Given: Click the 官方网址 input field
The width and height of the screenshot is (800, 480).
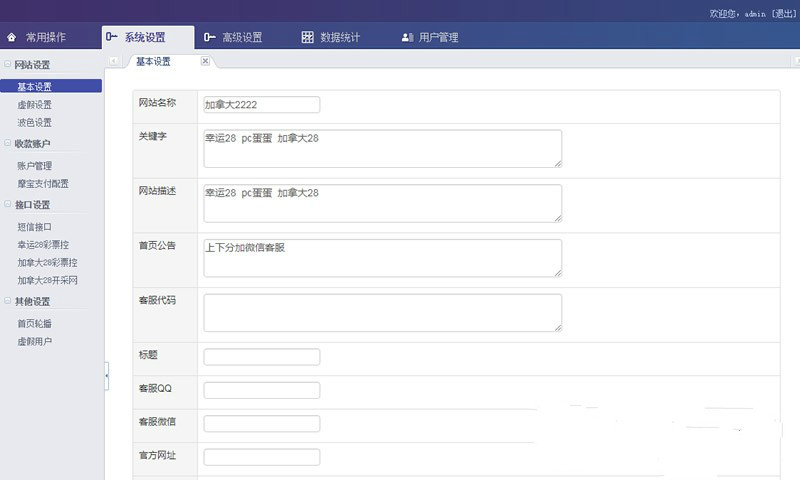Looking at the screenshot, I should pyautogui.click(x=262, y=457).
